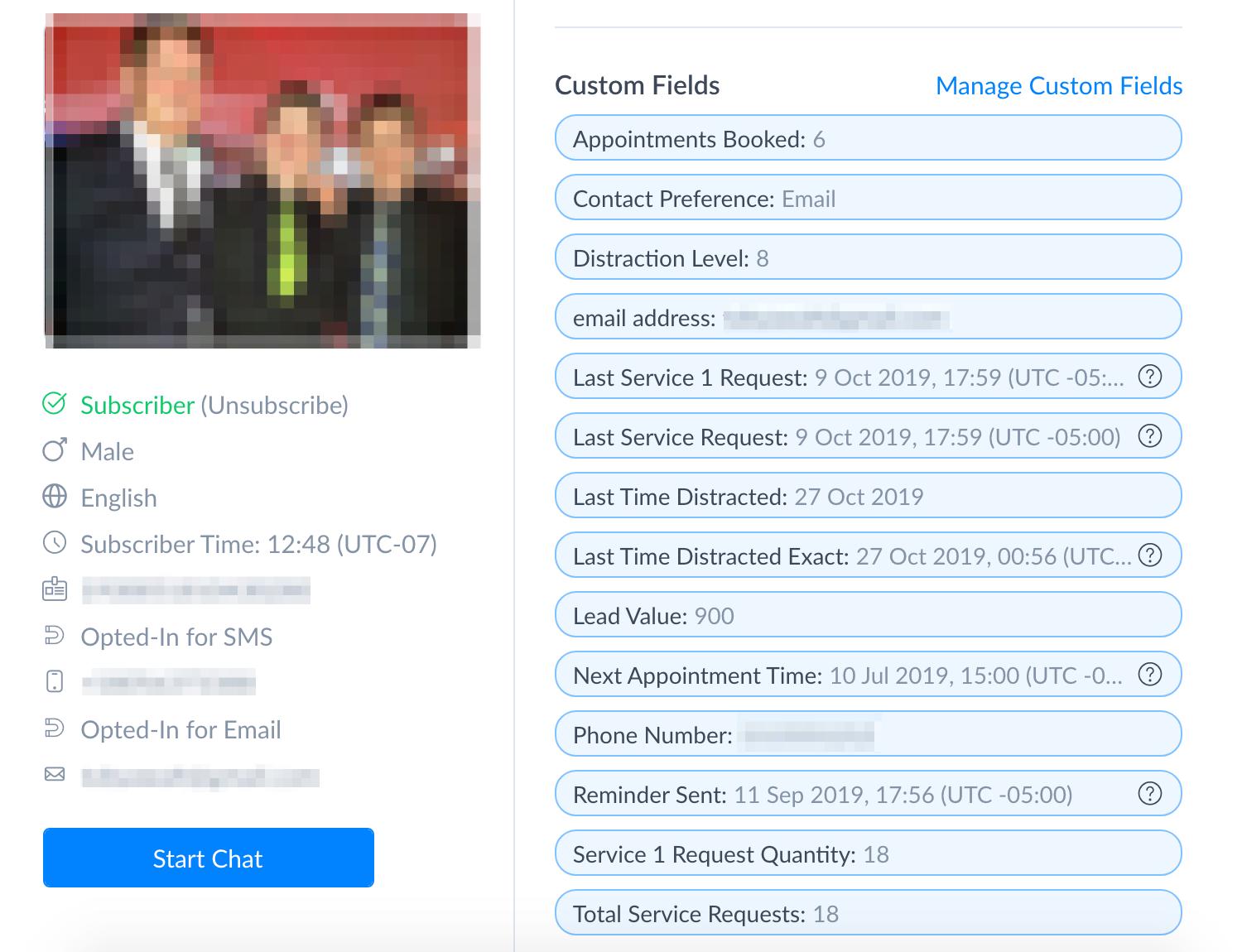Click the clock icon next to Subscriber Time

pos(54,543)
